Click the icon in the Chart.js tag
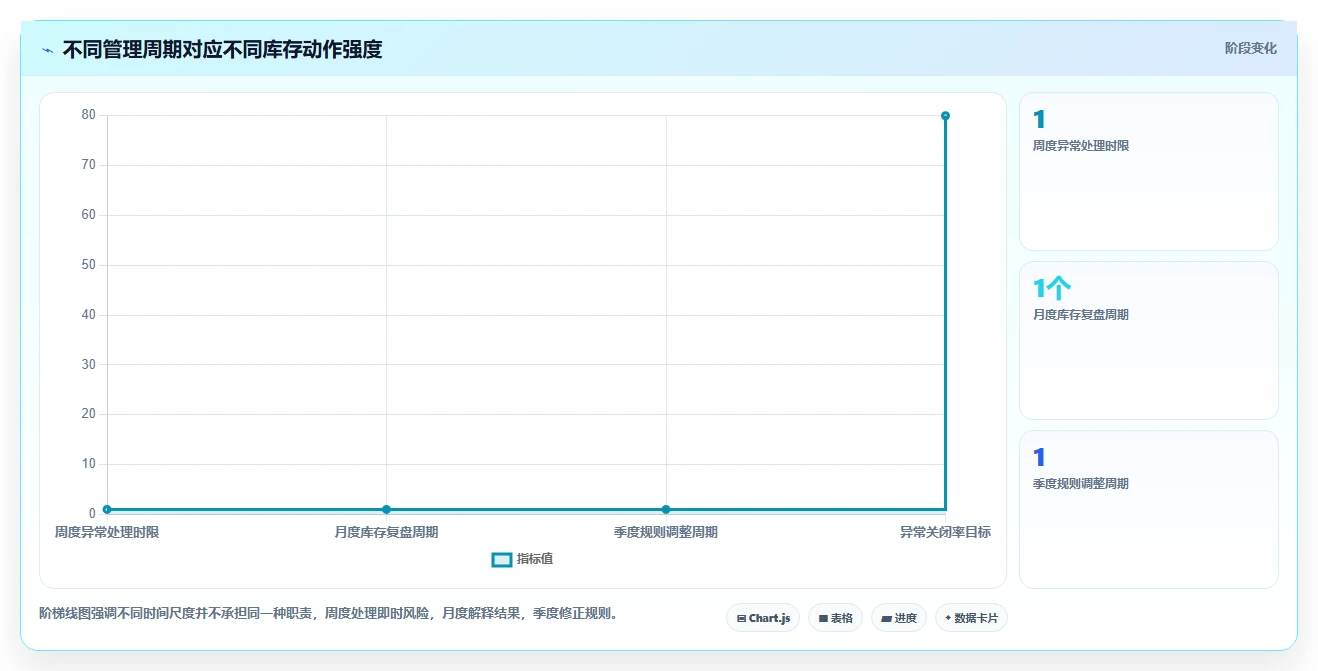 (741, 619)
